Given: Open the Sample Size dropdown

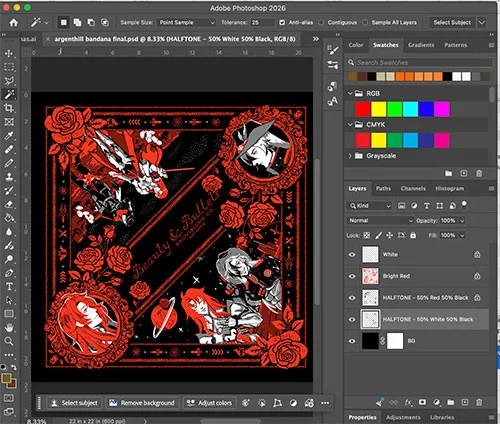Looking at the screenshot, I should tap(186, 23).
